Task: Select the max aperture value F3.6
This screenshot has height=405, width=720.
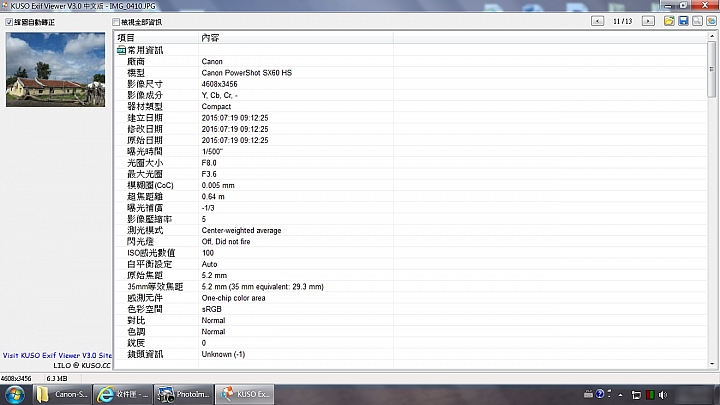Action: (x=209, y=174)
